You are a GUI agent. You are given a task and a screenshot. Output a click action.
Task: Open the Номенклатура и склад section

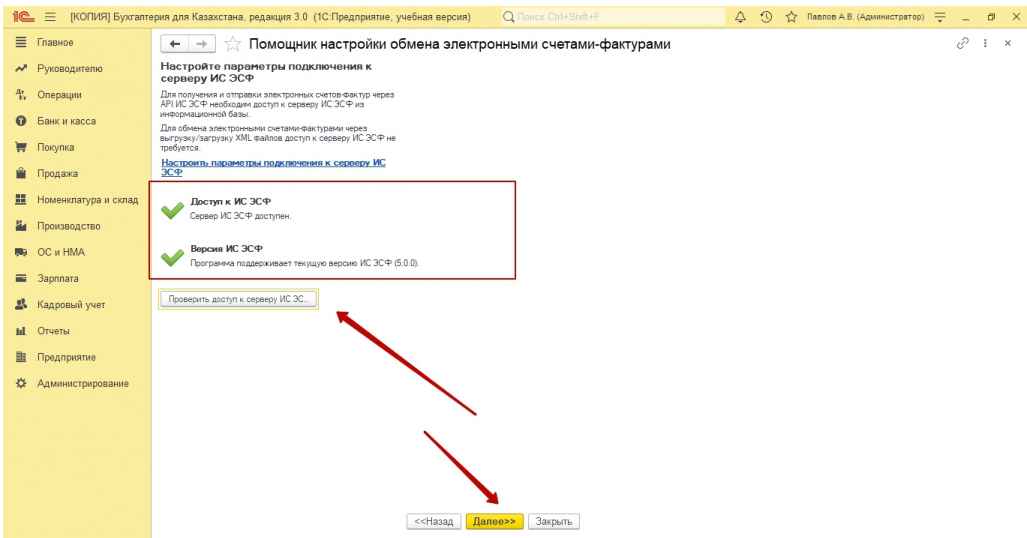87,199
